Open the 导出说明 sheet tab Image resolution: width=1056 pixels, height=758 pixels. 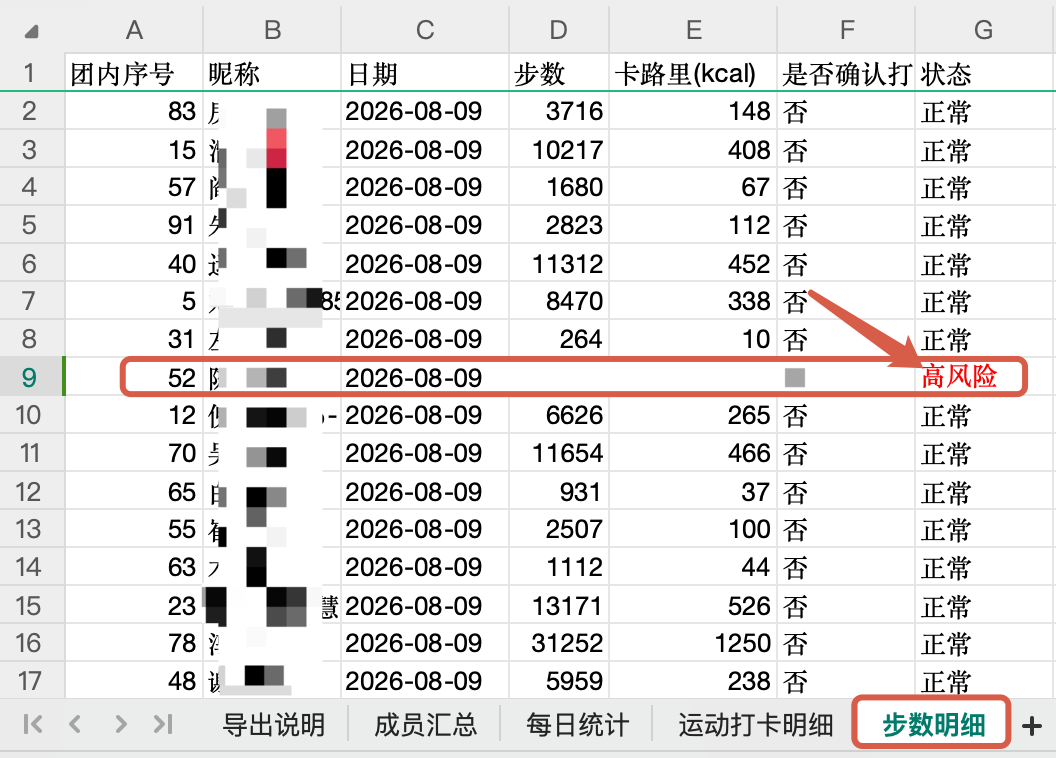point(273,725)
